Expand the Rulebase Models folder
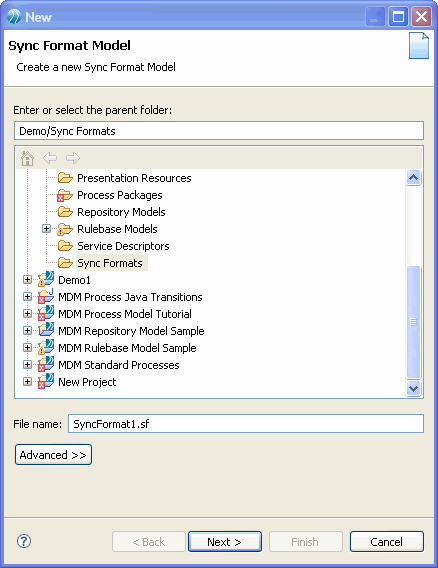This screenshot has height=568, width=438. [x=46, y=229]
